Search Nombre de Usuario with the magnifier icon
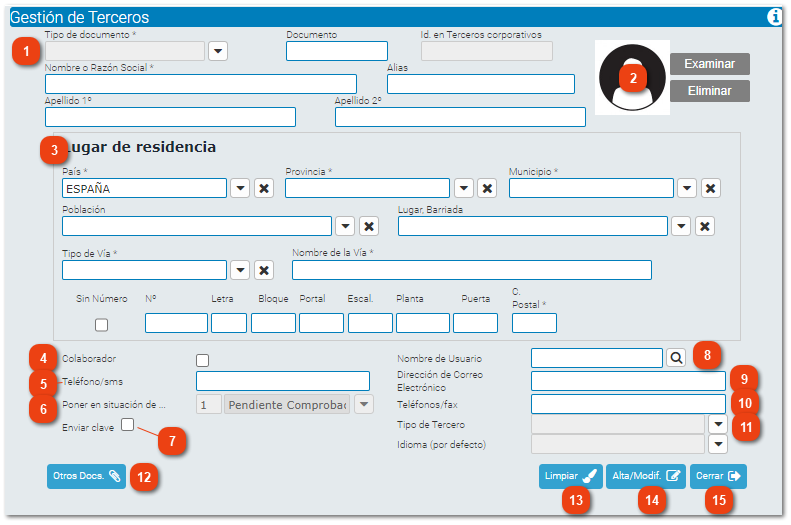The height and width of the screenshot is (525, 791). tap(676, 358)
